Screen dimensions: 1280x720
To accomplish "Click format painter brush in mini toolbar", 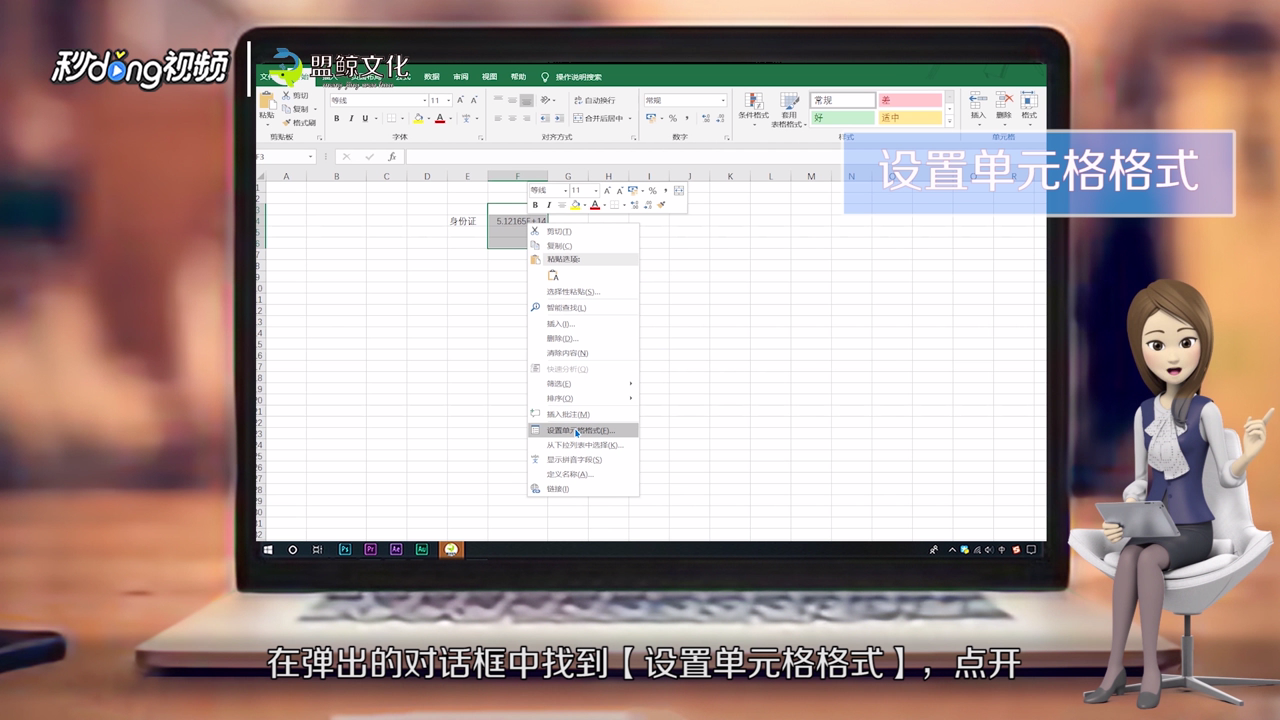I will [x=661, y=205].
